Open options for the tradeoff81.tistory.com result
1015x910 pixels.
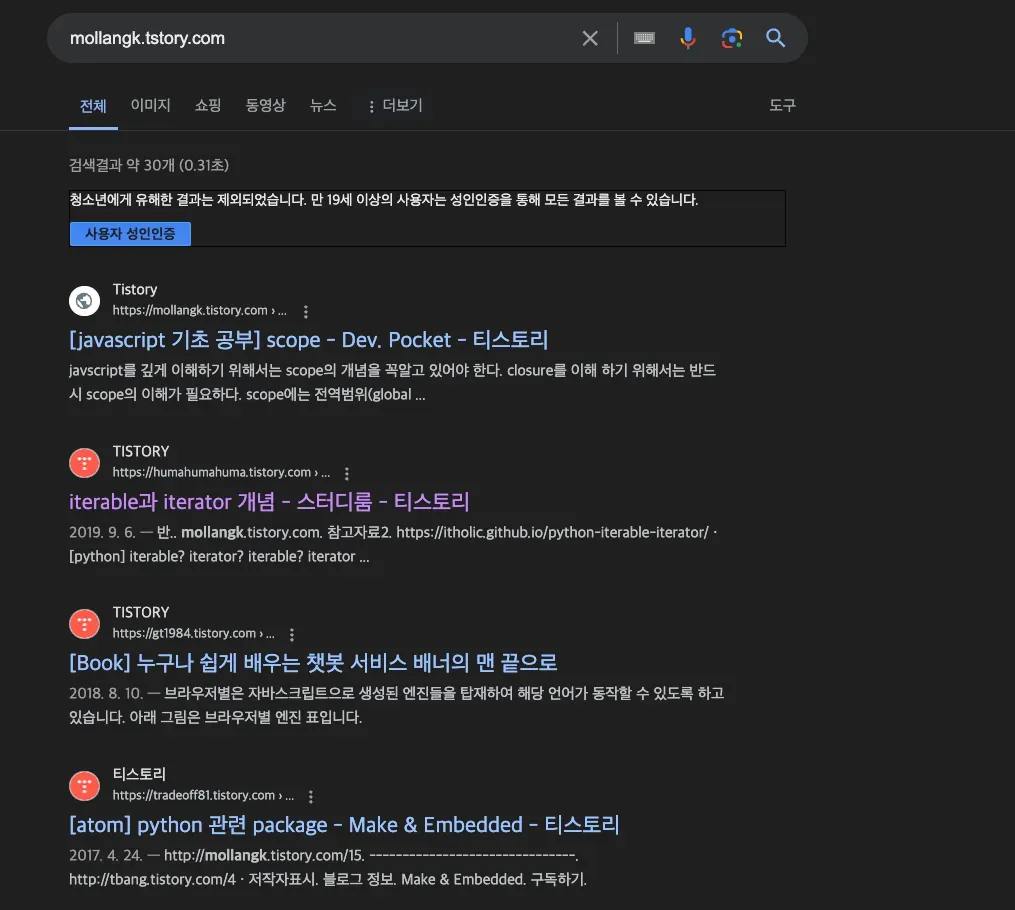click(311, 796)
